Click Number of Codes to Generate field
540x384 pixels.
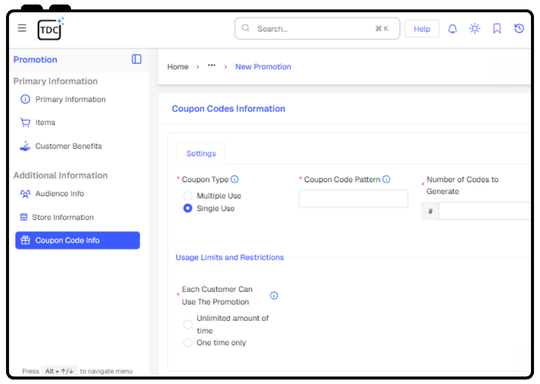484,211
